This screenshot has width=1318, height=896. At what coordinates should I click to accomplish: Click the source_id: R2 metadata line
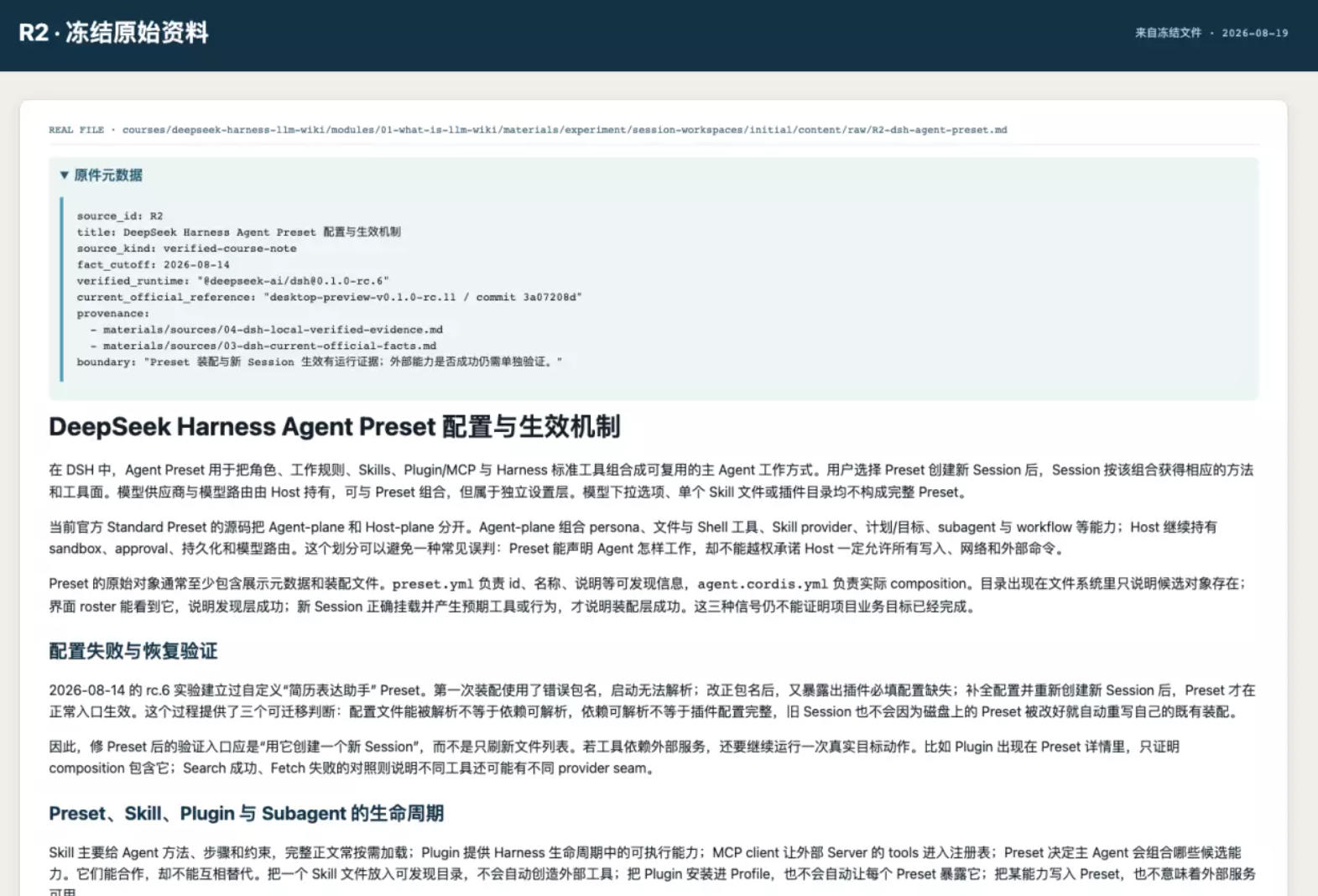120,216
